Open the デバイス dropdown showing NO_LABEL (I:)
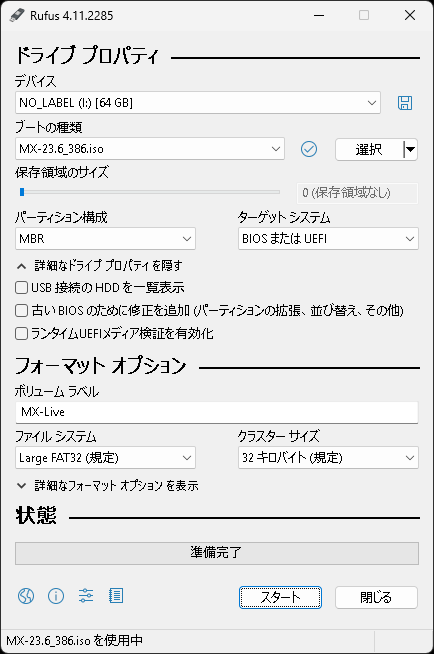Image resolution: width=434 pixels, height=654 pixels. (198, 103)
